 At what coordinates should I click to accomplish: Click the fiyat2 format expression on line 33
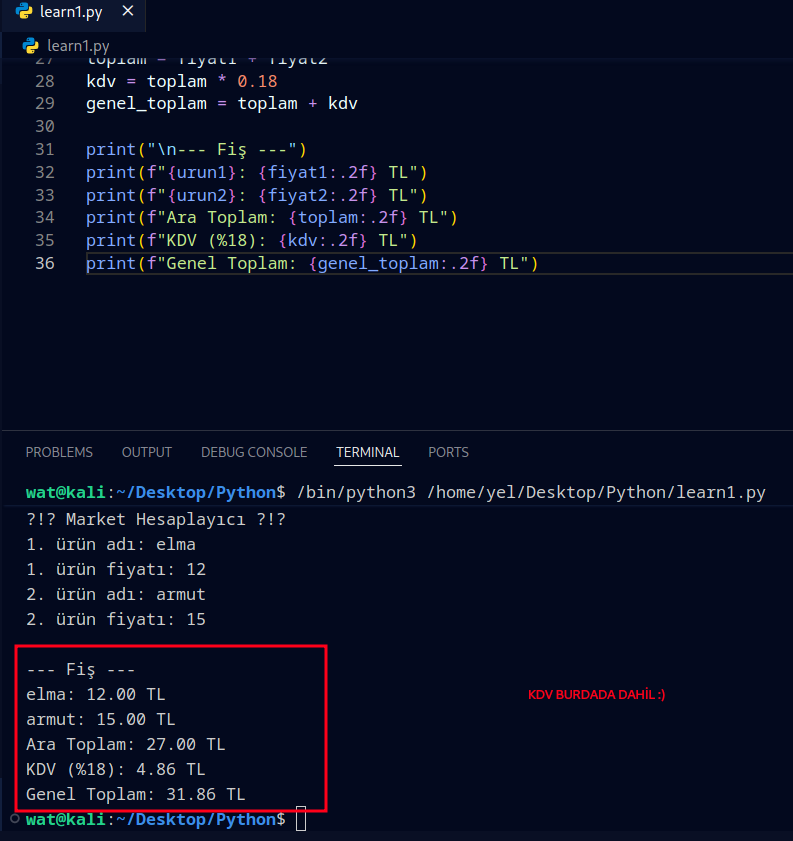317,195
